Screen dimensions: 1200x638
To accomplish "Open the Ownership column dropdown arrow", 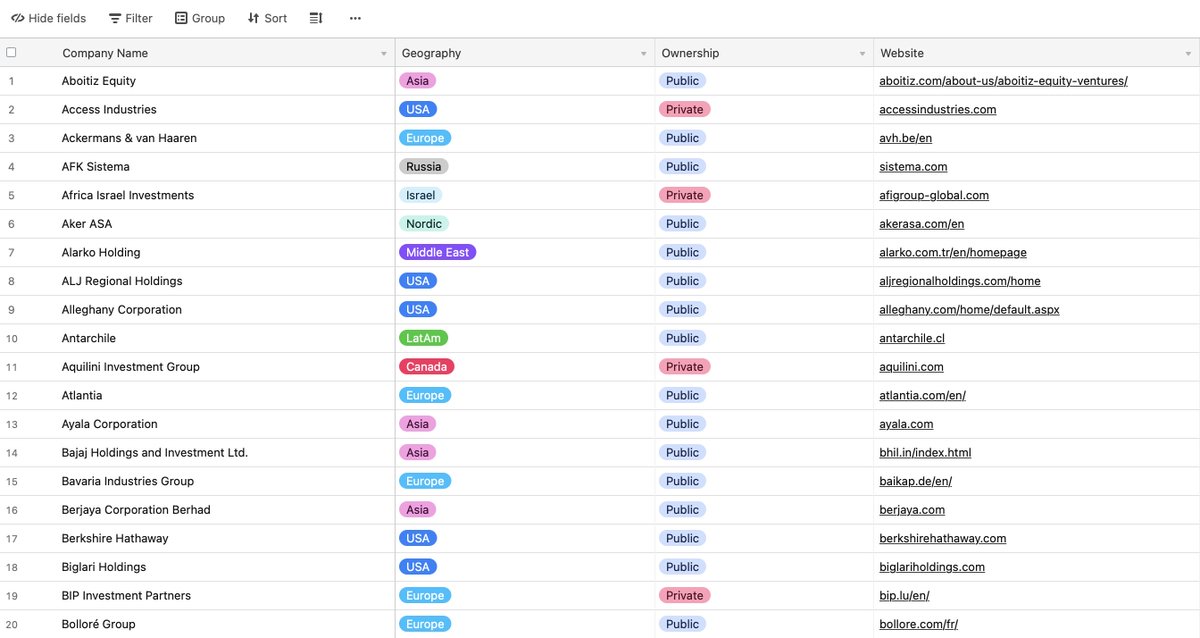I will [863, 53].
